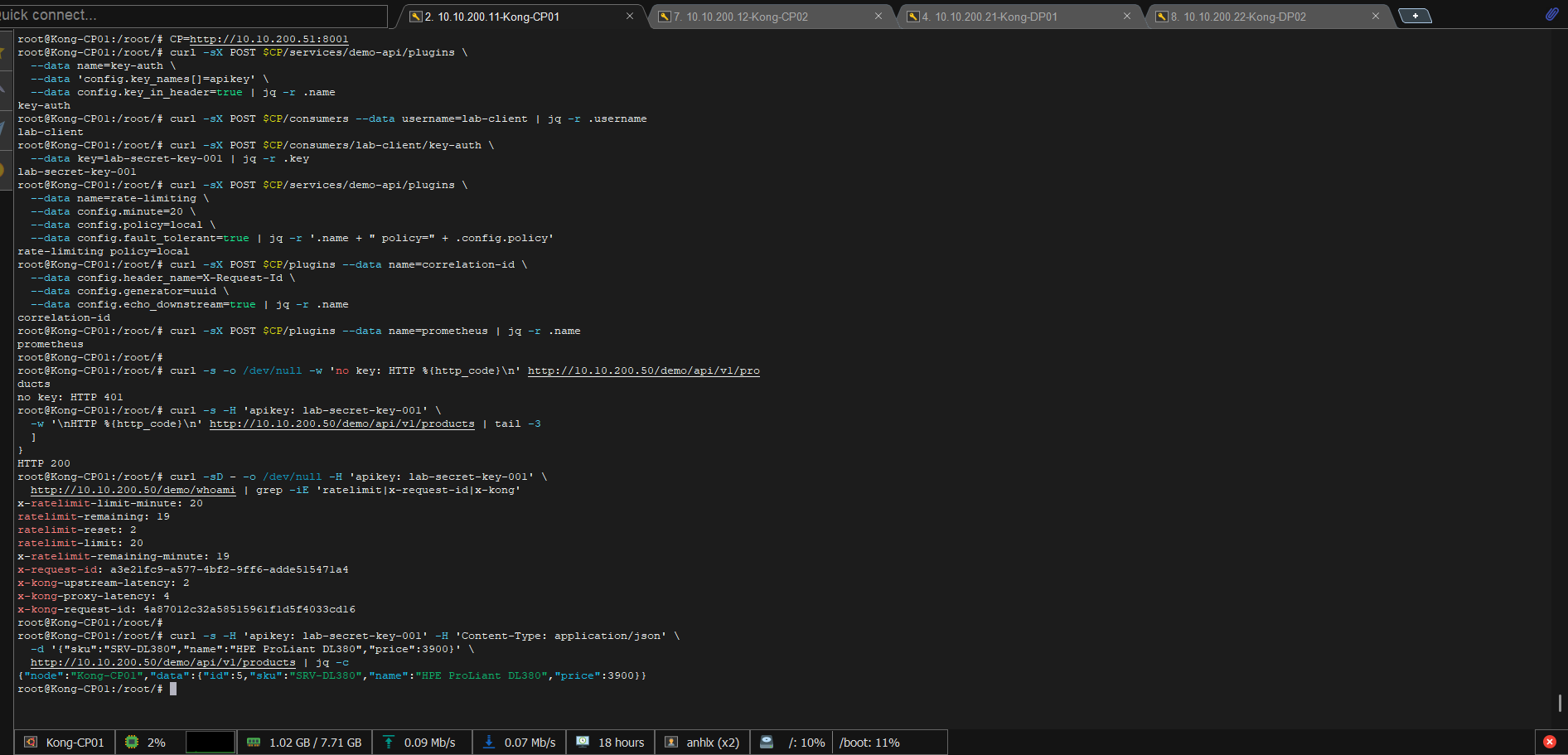This screenshot has height=755, width=1568.
Task: Click the standalone 'lab-secret-key-001' output line
Action: (x=77, y=172)
